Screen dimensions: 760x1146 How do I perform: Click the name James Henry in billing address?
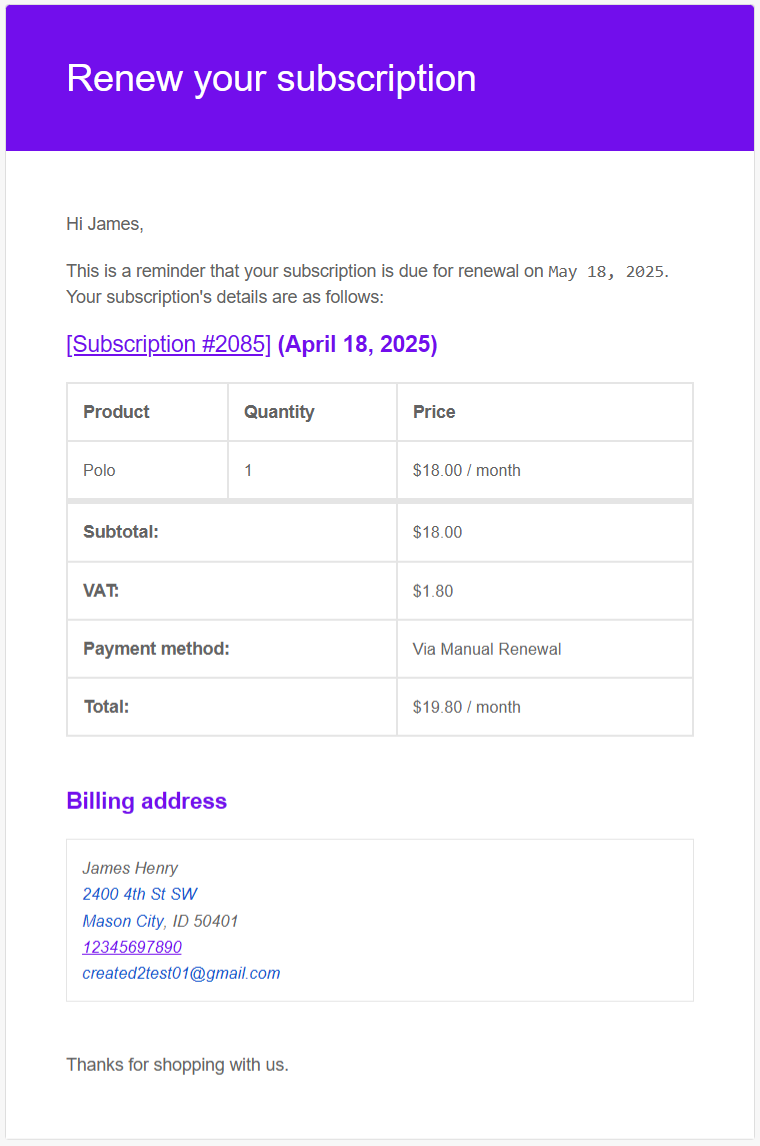tap(130, 868)
